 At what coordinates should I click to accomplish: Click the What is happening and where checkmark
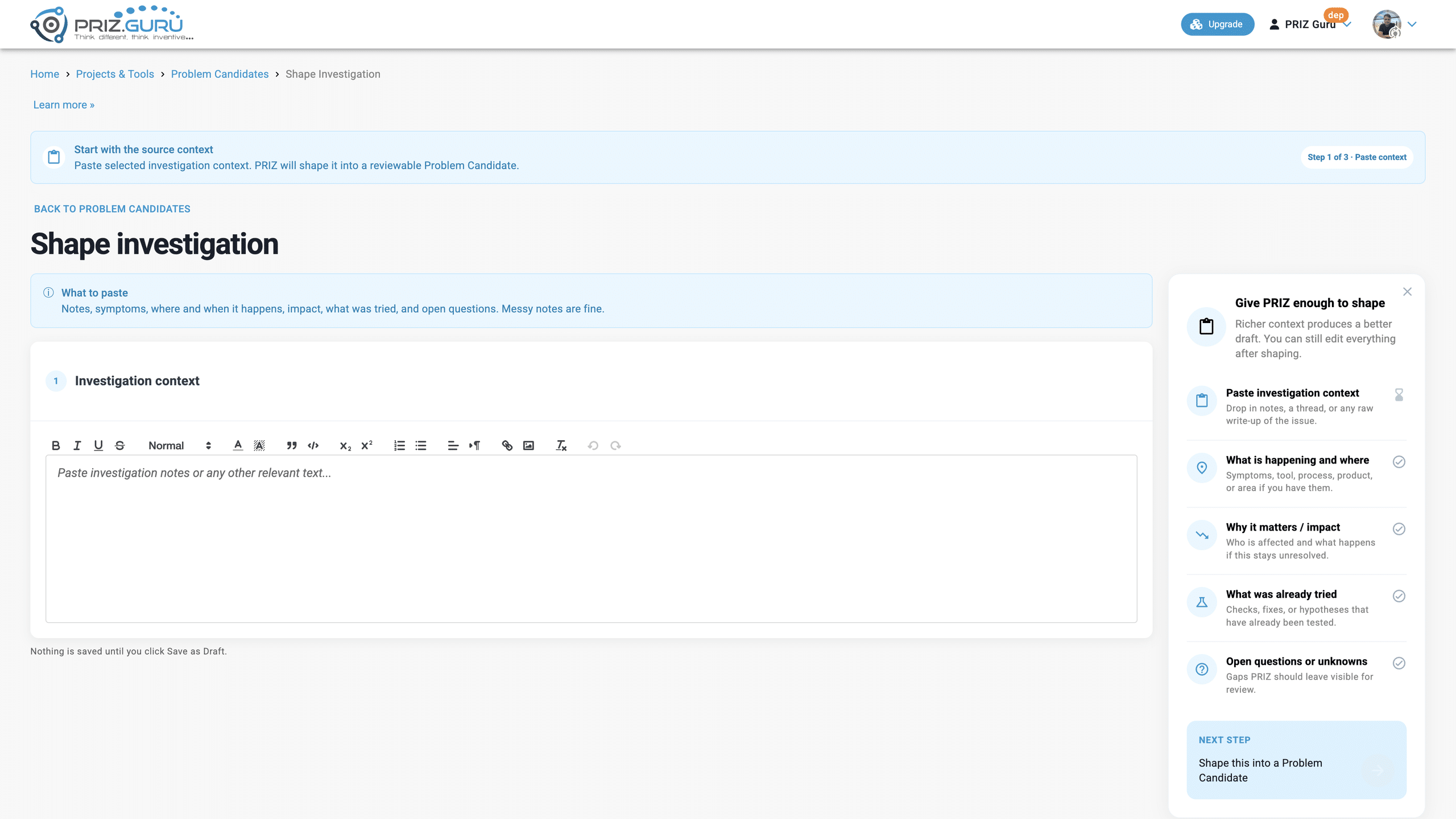tap(1399, 462)
